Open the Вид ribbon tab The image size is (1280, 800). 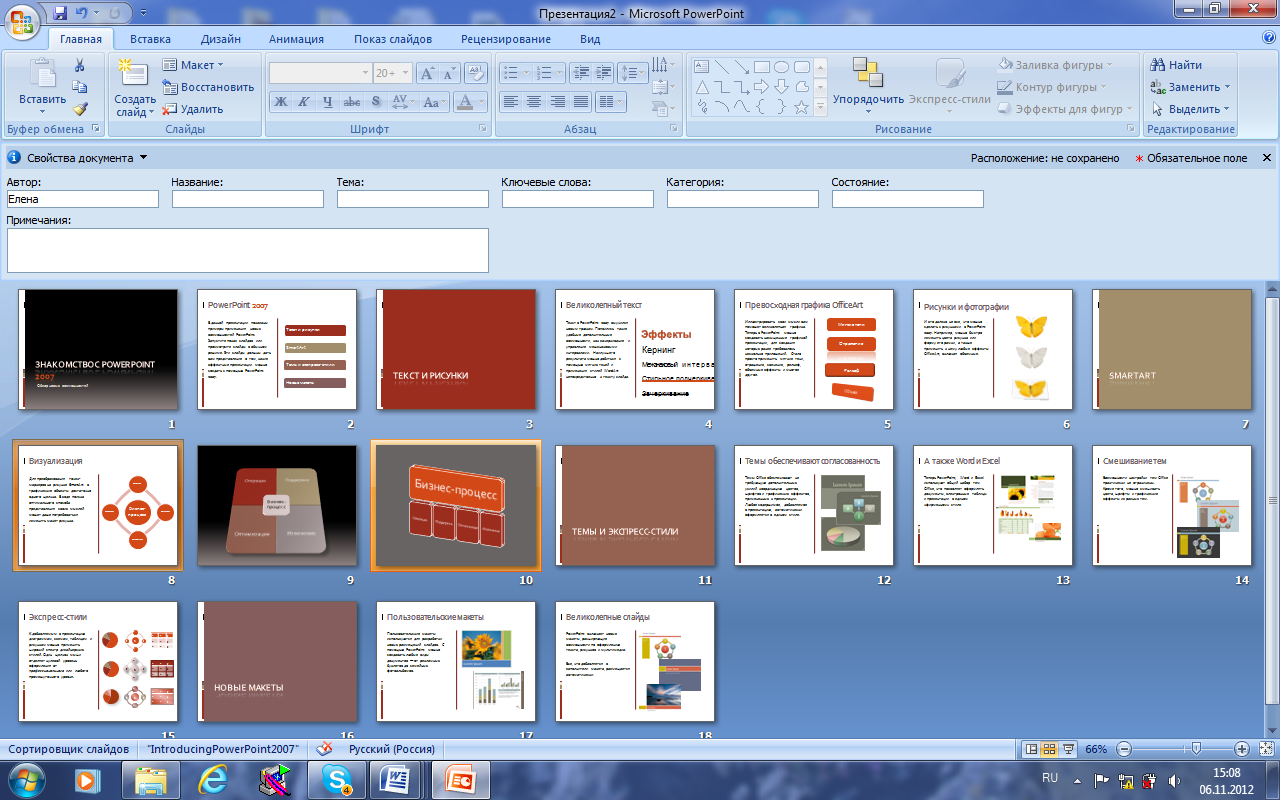[x=590, y=39]
